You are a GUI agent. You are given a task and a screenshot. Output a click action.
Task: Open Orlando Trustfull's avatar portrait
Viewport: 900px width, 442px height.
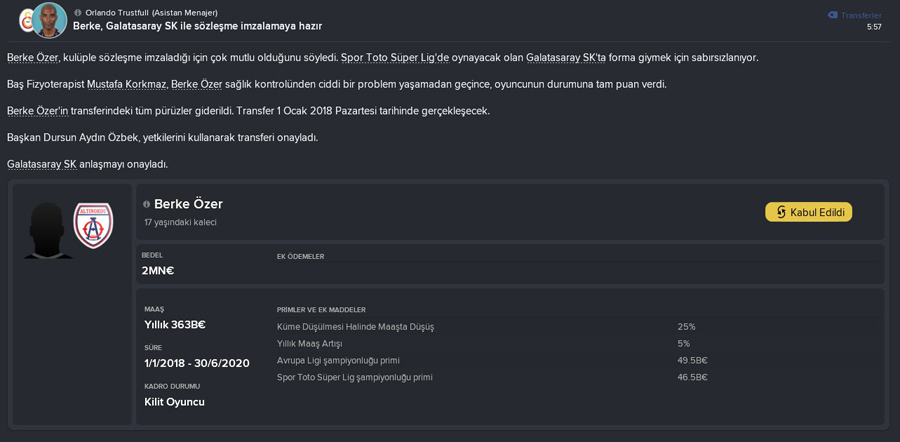(49, 20)
